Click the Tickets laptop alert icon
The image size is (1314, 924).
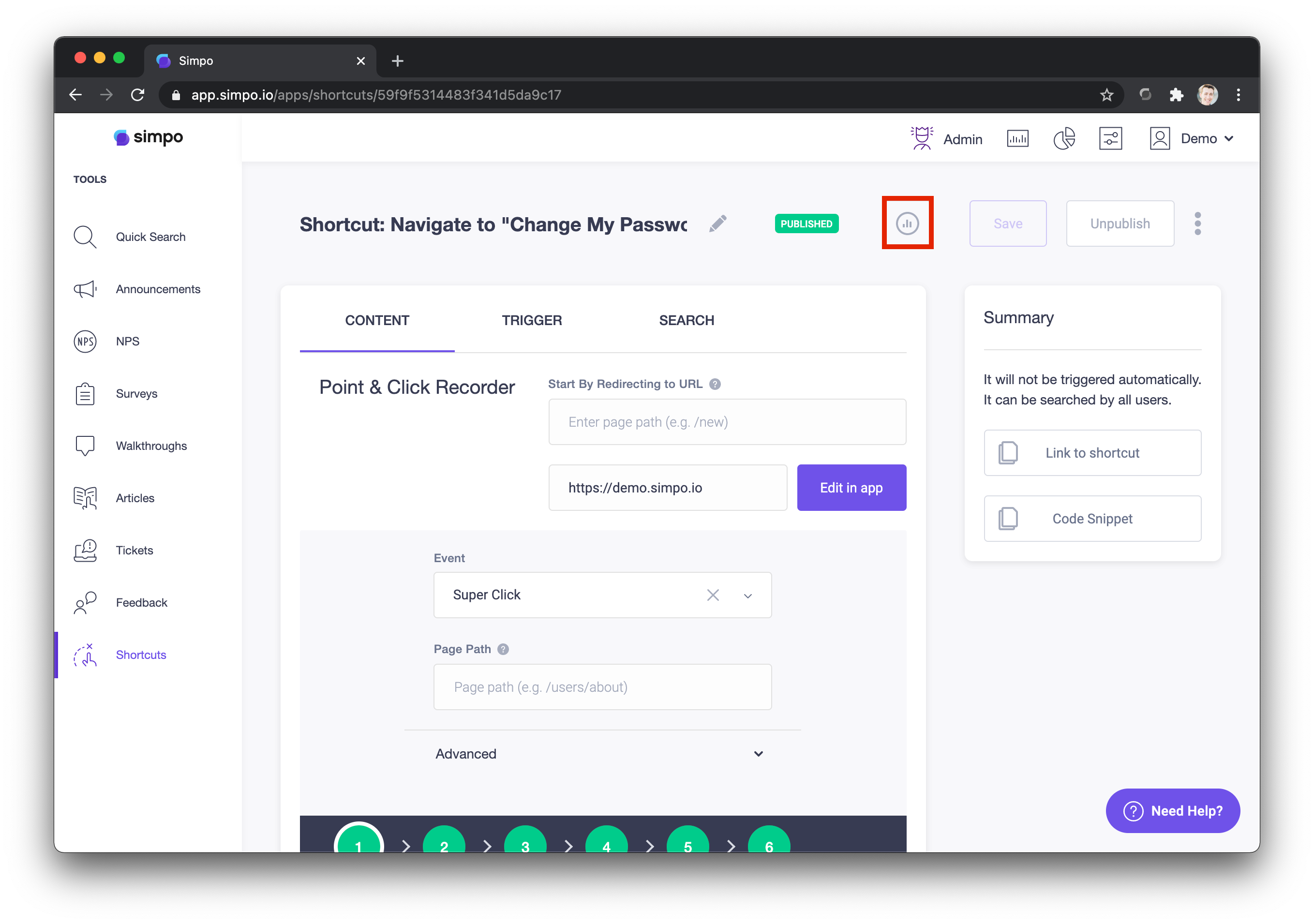click(85, 551)
